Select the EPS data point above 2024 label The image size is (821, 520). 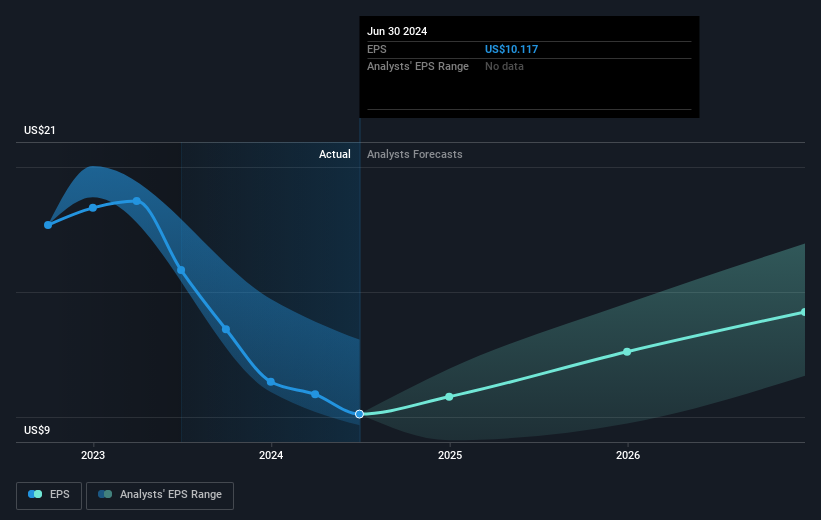[271, 382]
